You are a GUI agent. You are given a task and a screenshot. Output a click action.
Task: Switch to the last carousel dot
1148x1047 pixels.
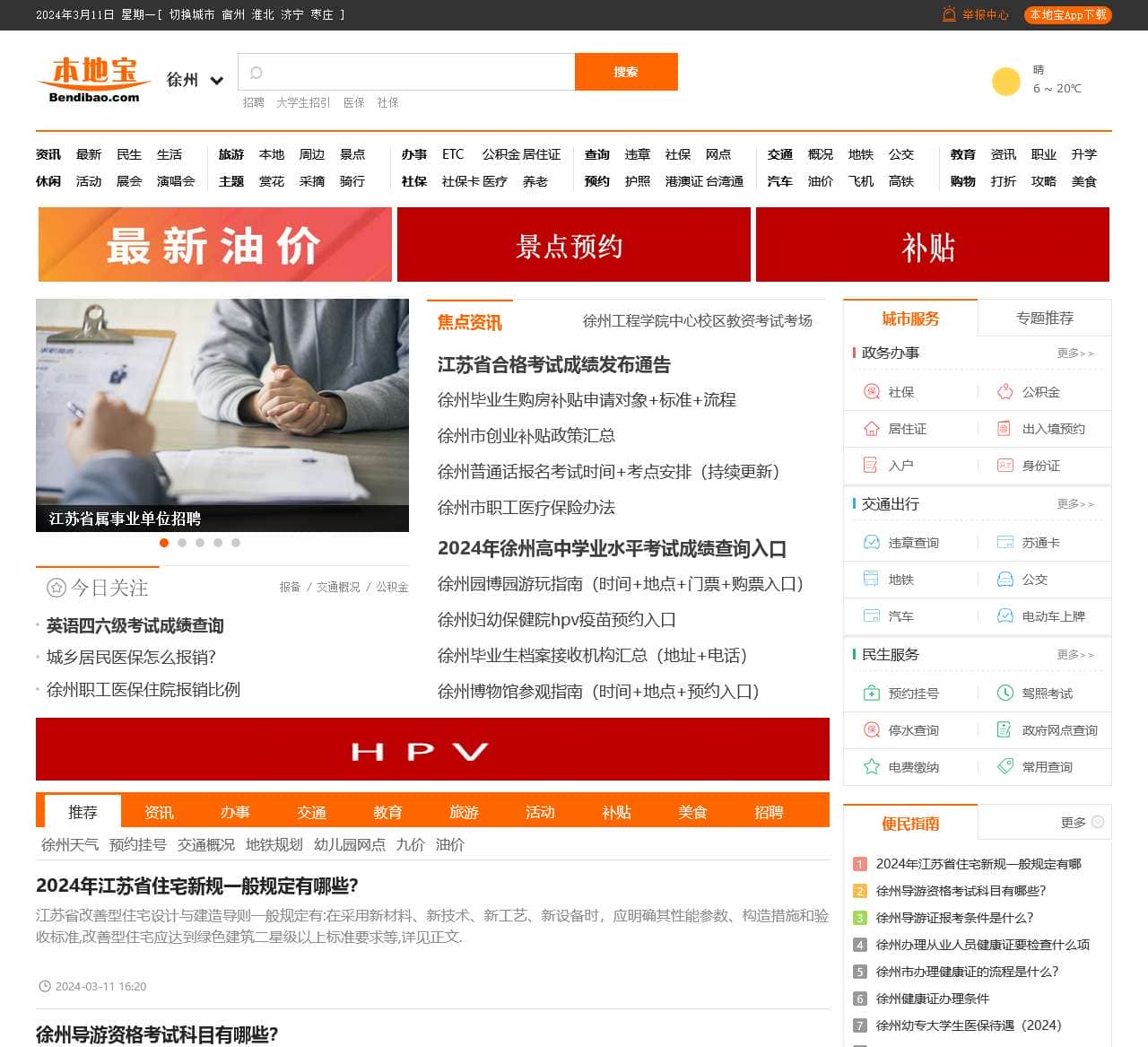coord(236,543)
